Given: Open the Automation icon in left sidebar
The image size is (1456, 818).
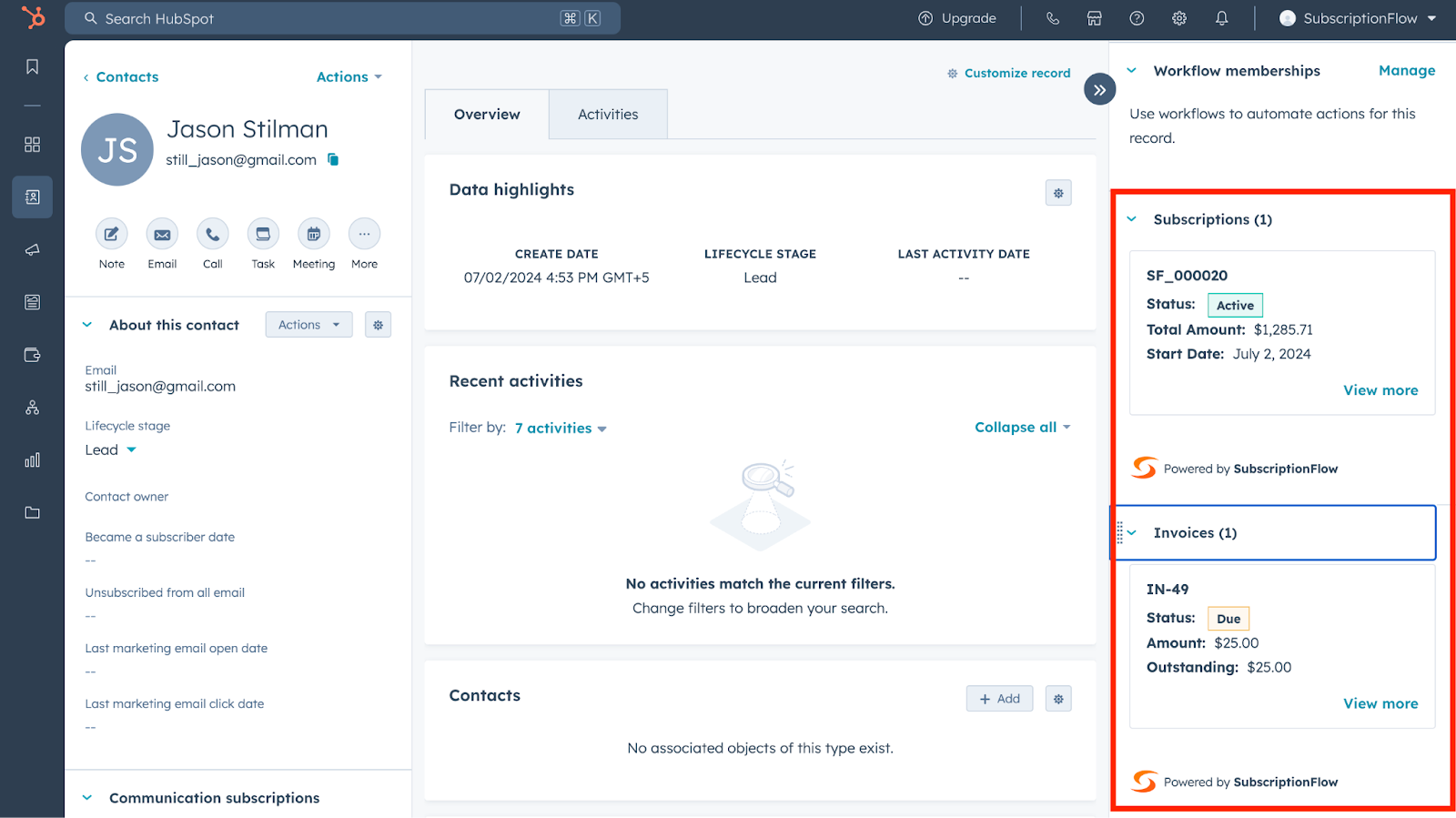Looking at the screenshot, I should point(32,408).
